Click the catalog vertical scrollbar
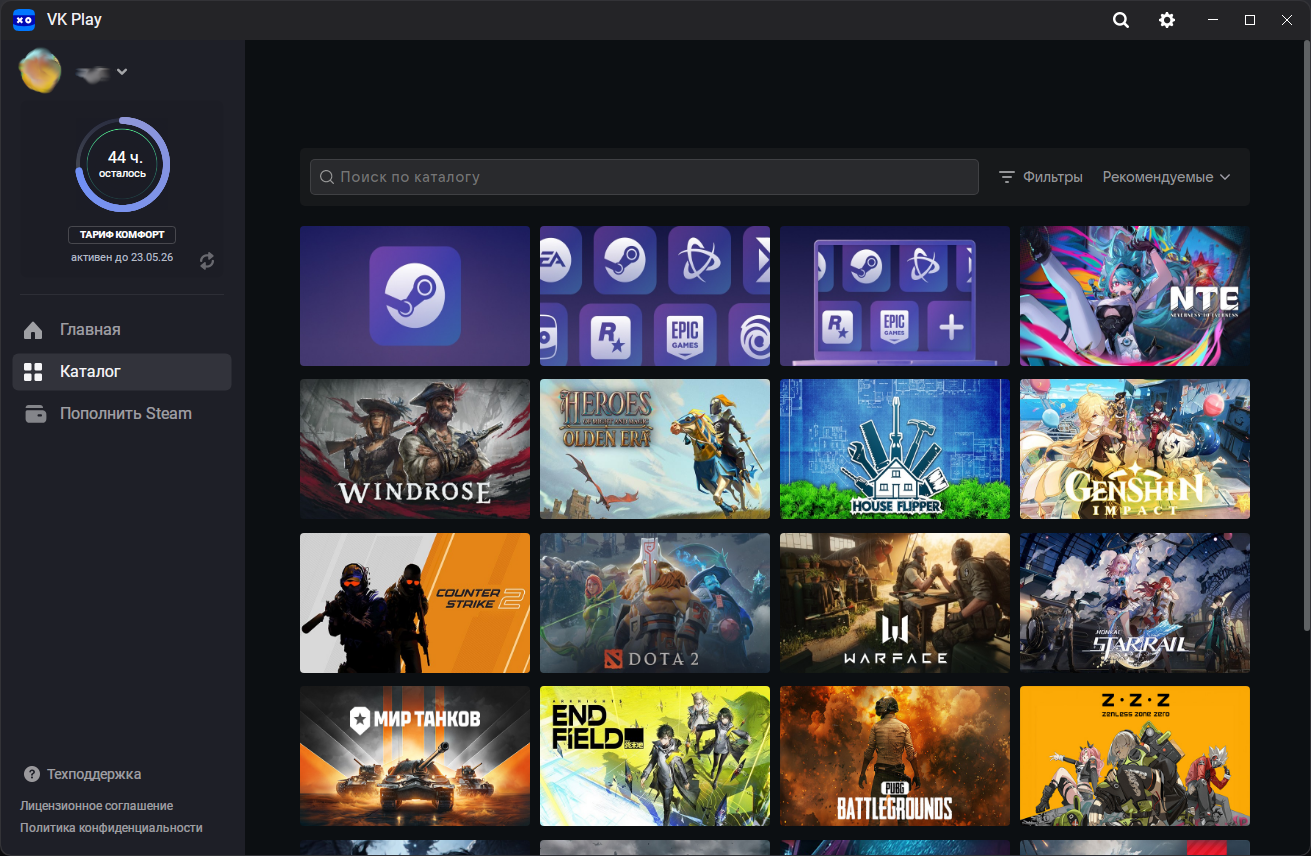The image size is (1311, 856). click(x=1306, y=335)
